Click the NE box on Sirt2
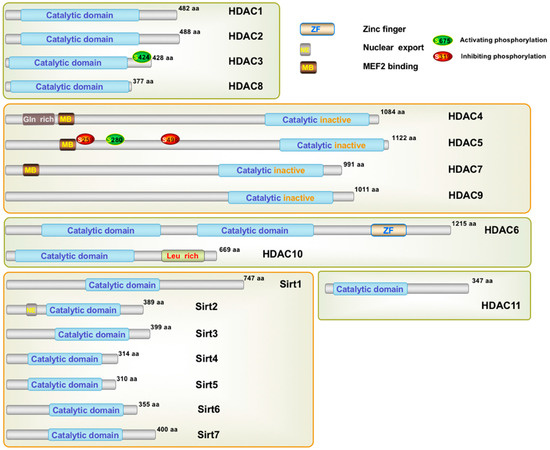Image resolution: width=550 pixels, height=450 pixels. (x=32, y=310)
